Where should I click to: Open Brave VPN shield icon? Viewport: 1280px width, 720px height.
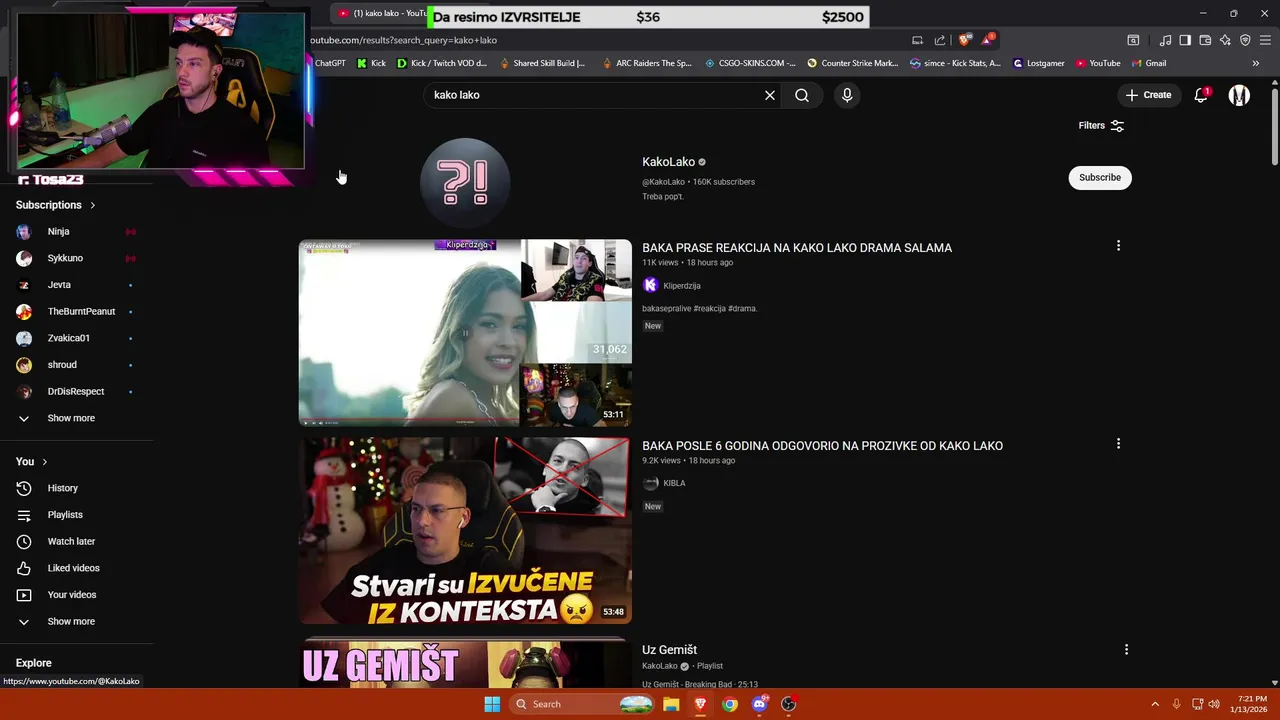click(1245, 40)
